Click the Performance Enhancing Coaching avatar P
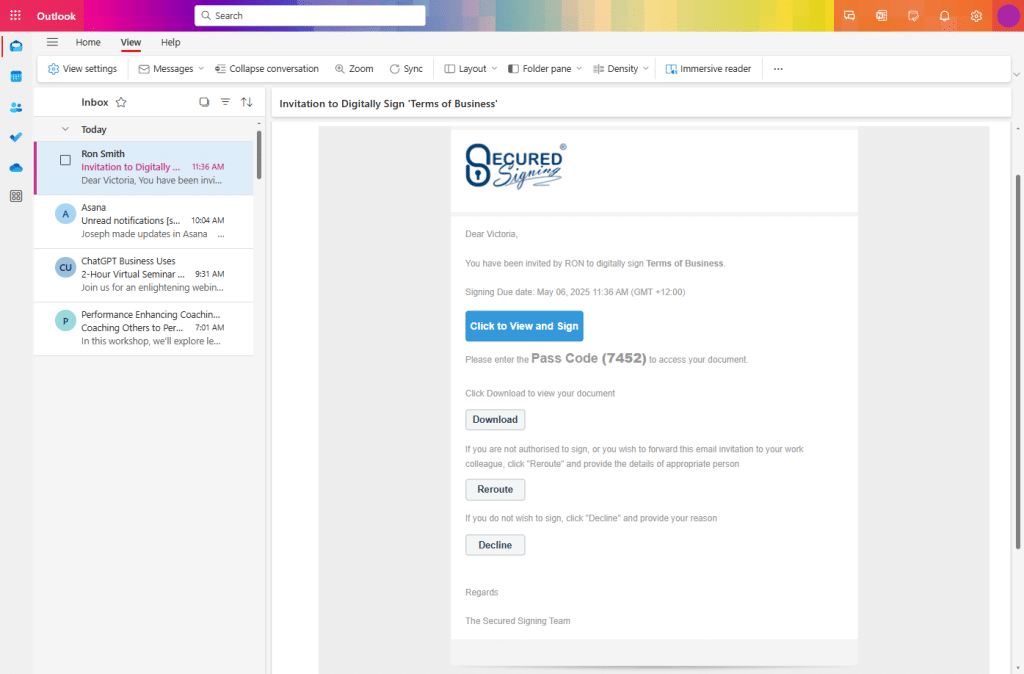 click(x=65, y=321)
